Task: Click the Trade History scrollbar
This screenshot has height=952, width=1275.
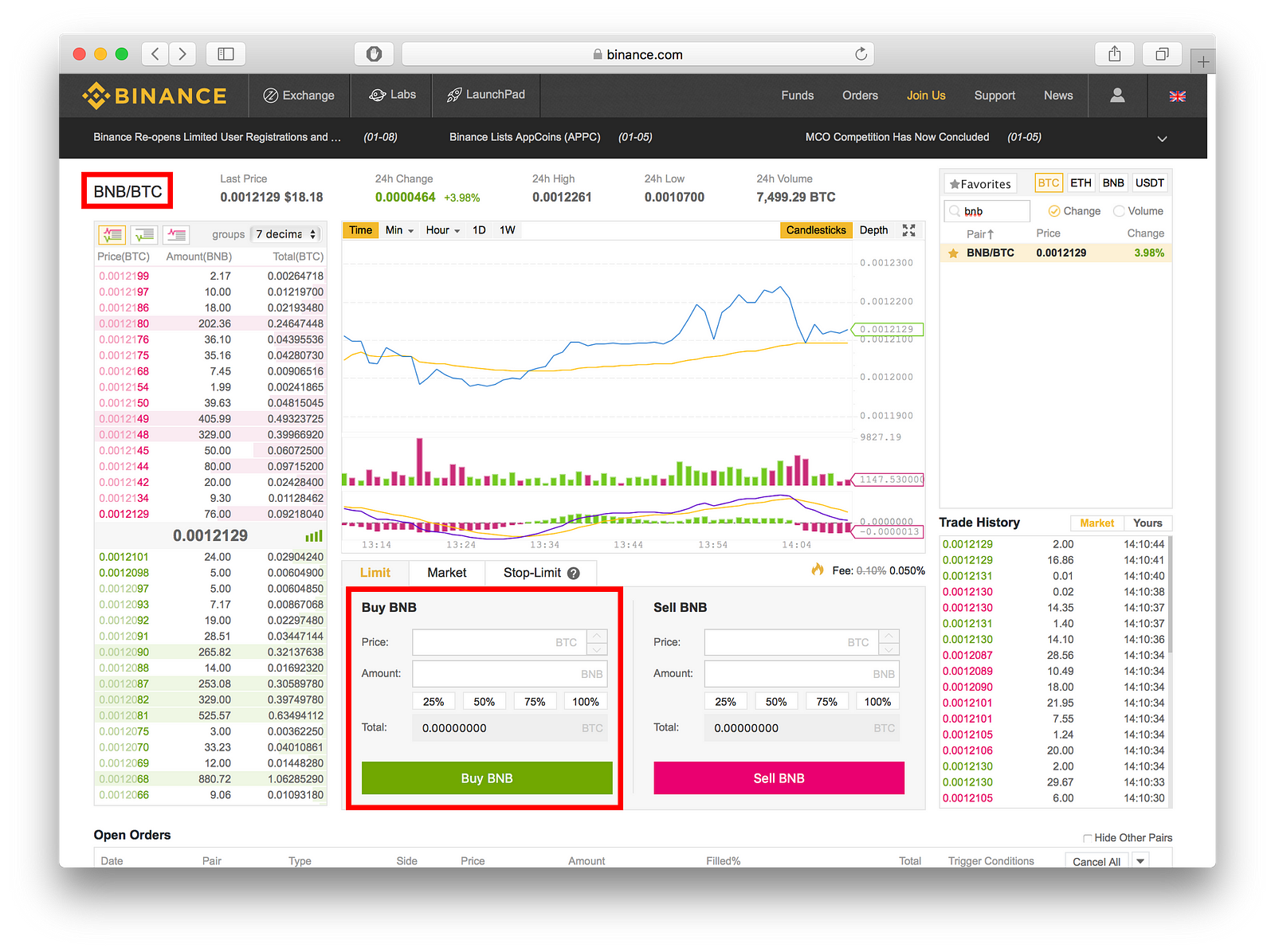Action: (1170, 593)
